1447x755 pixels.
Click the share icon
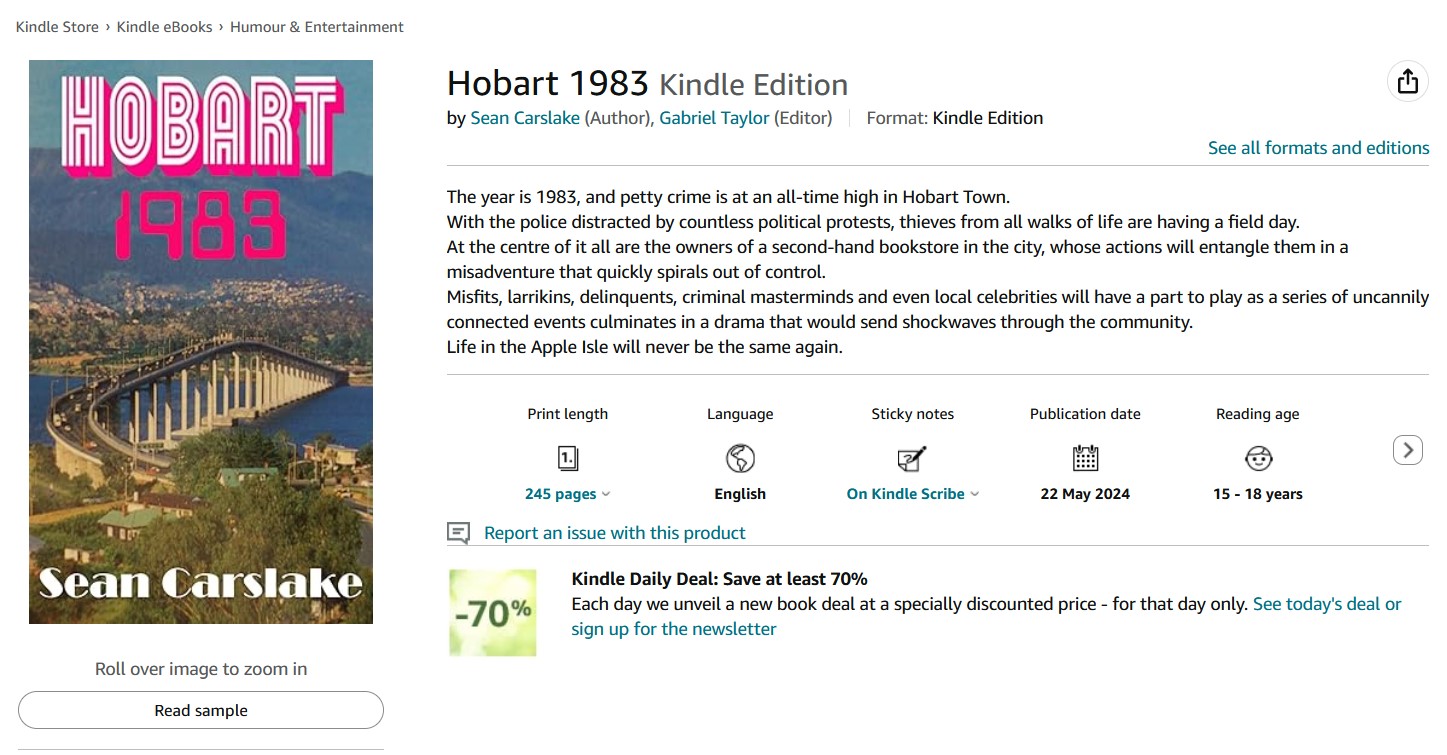coord(1408,80)
